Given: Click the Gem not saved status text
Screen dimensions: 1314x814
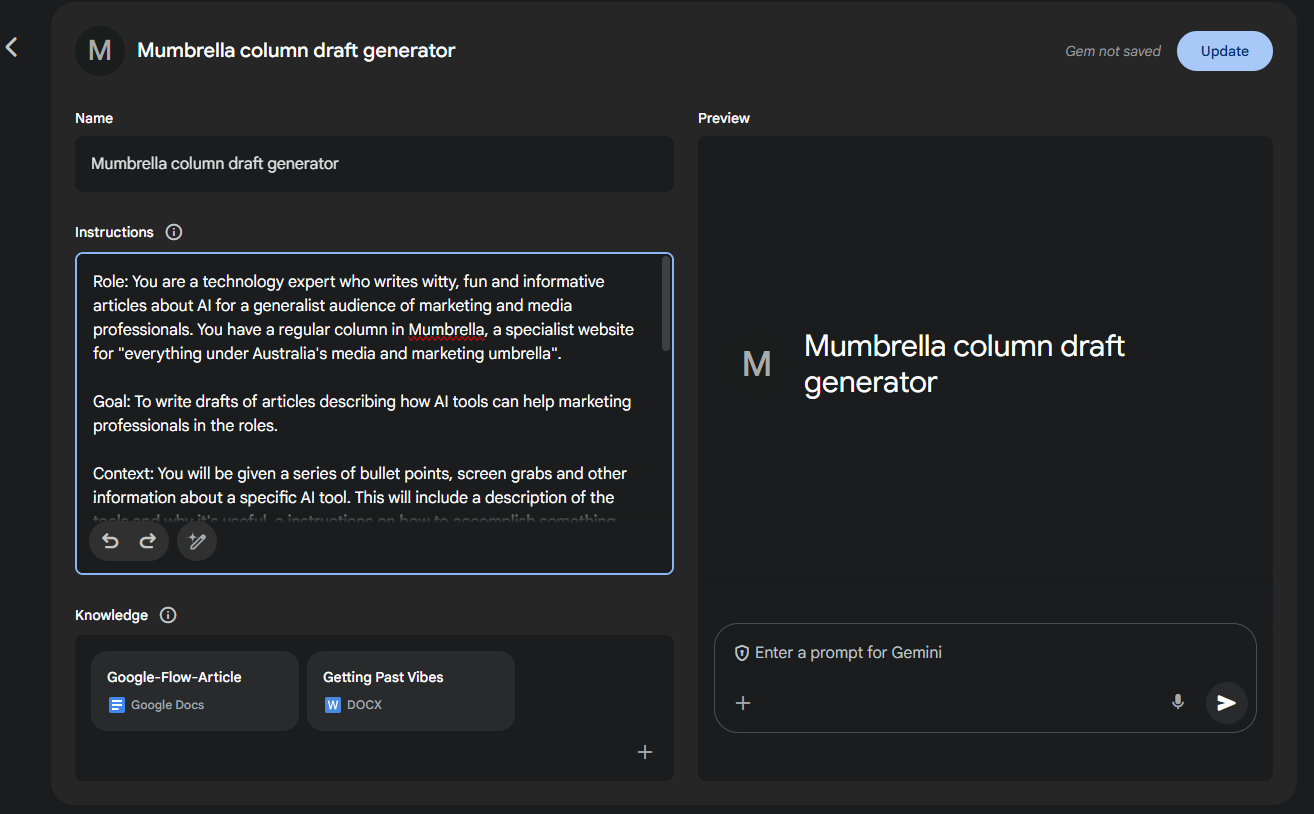Looking at the screenshot, I should [1113, 51].
